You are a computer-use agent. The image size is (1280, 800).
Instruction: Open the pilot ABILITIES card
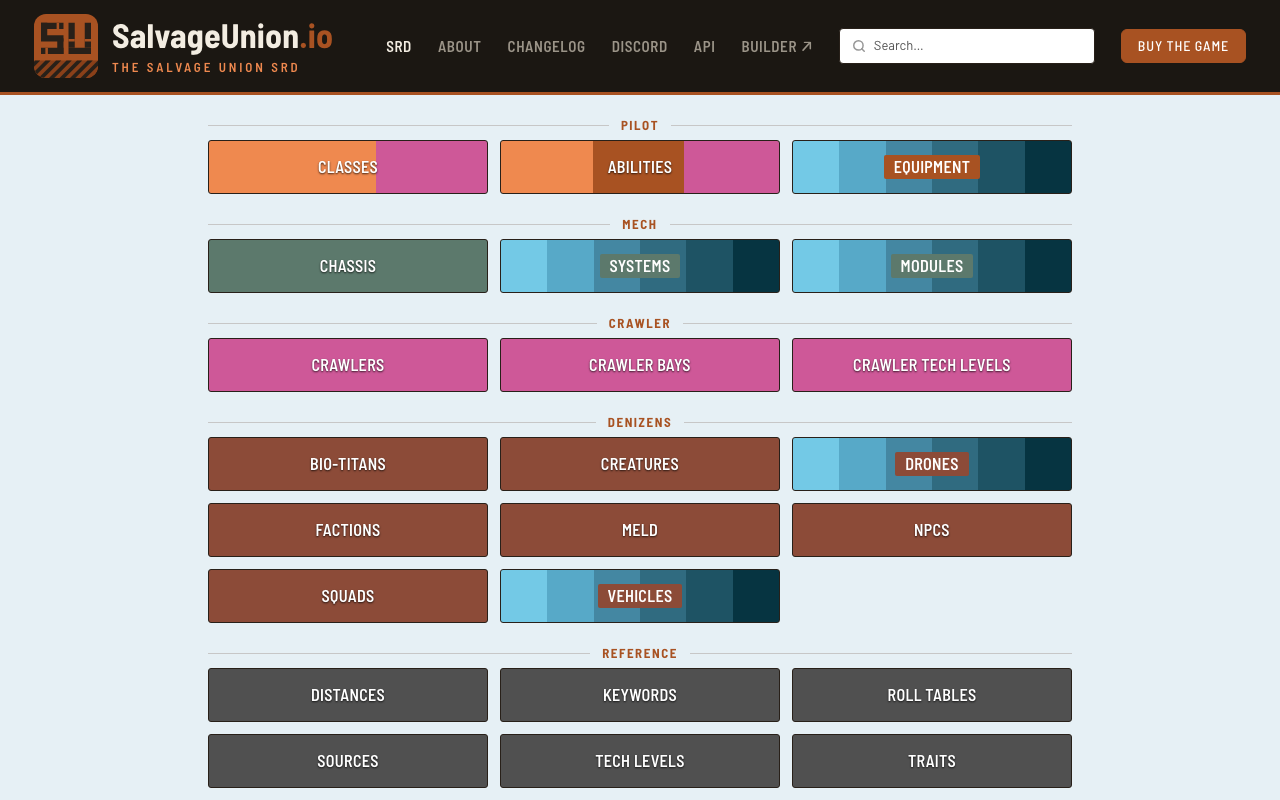(640, 167)
